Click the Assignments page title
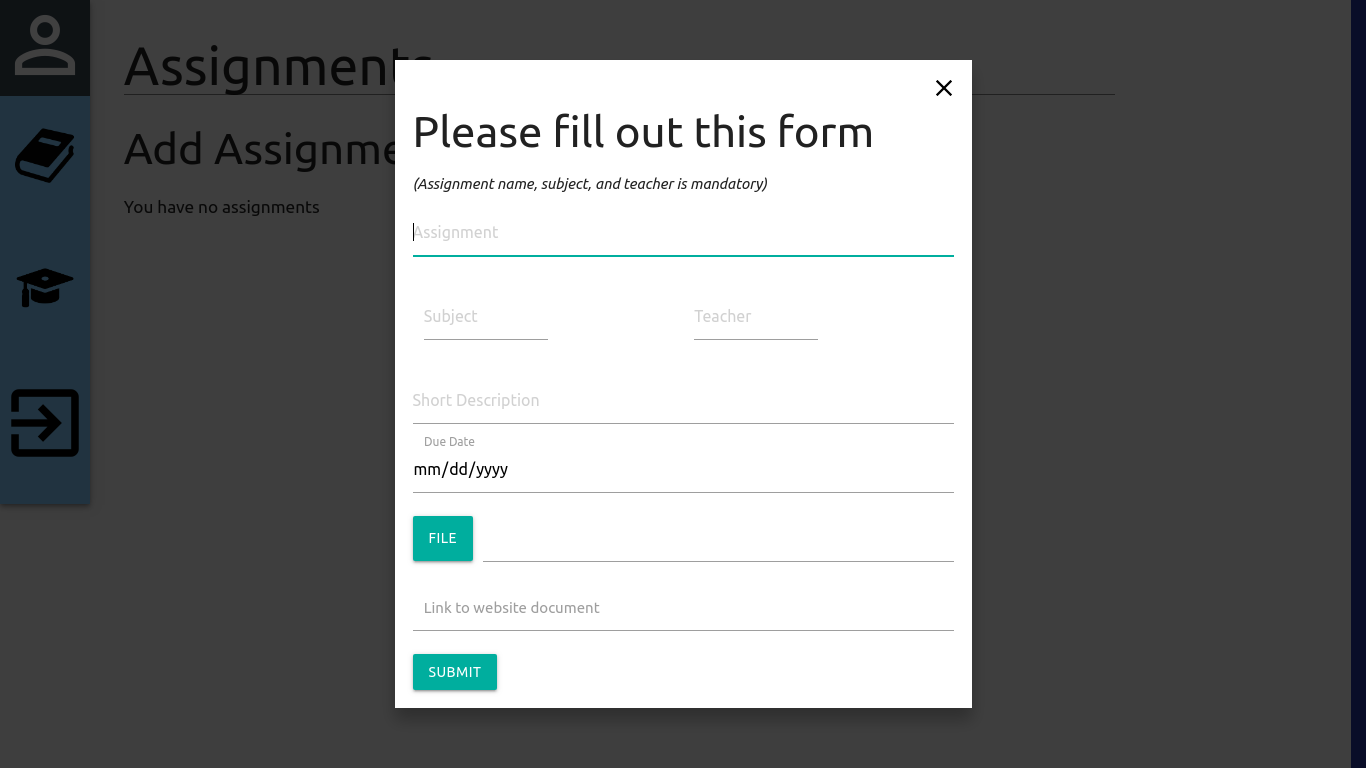1366x768 pixels. 260,67
